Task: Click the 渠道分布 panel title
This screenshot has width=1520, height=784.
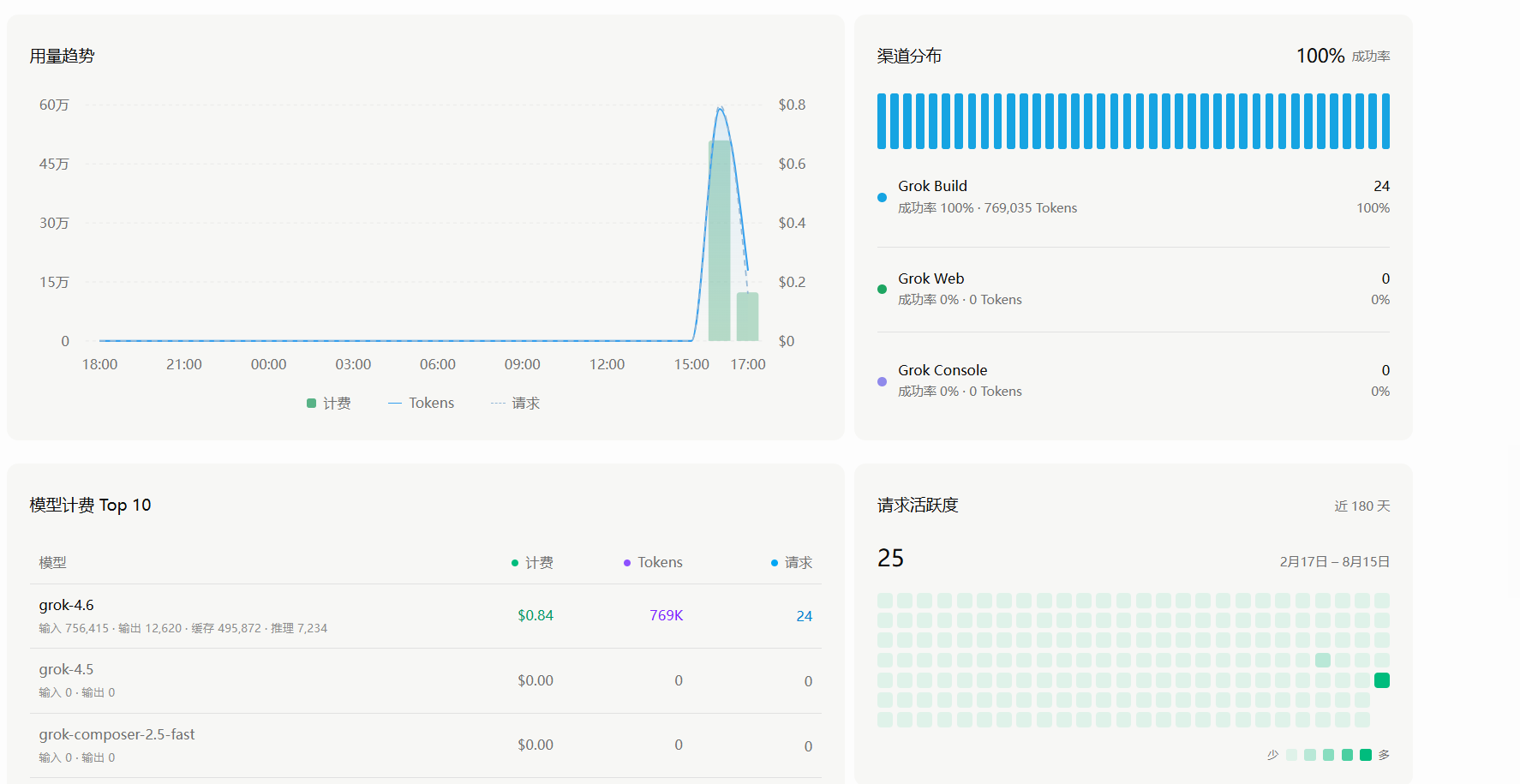Action: coord(909,56)
